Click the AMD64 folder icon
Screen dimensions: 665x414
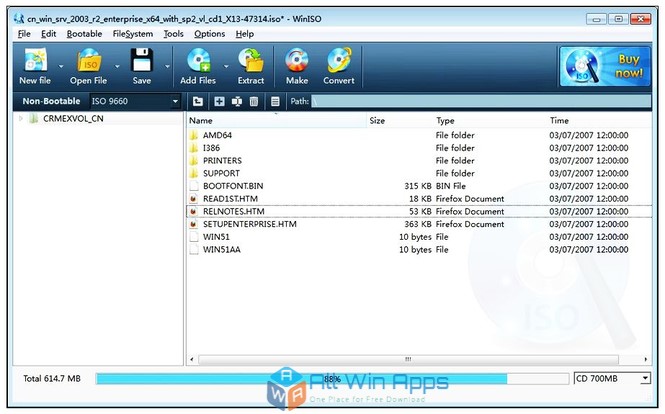(194, 135)
